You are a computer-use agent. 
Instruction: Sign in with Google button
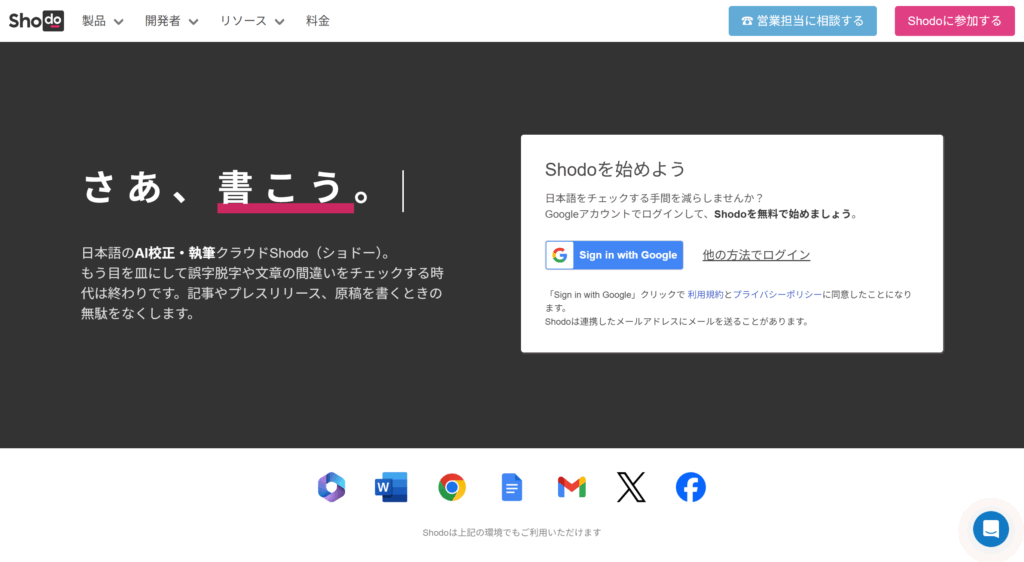tap(614, 255)
